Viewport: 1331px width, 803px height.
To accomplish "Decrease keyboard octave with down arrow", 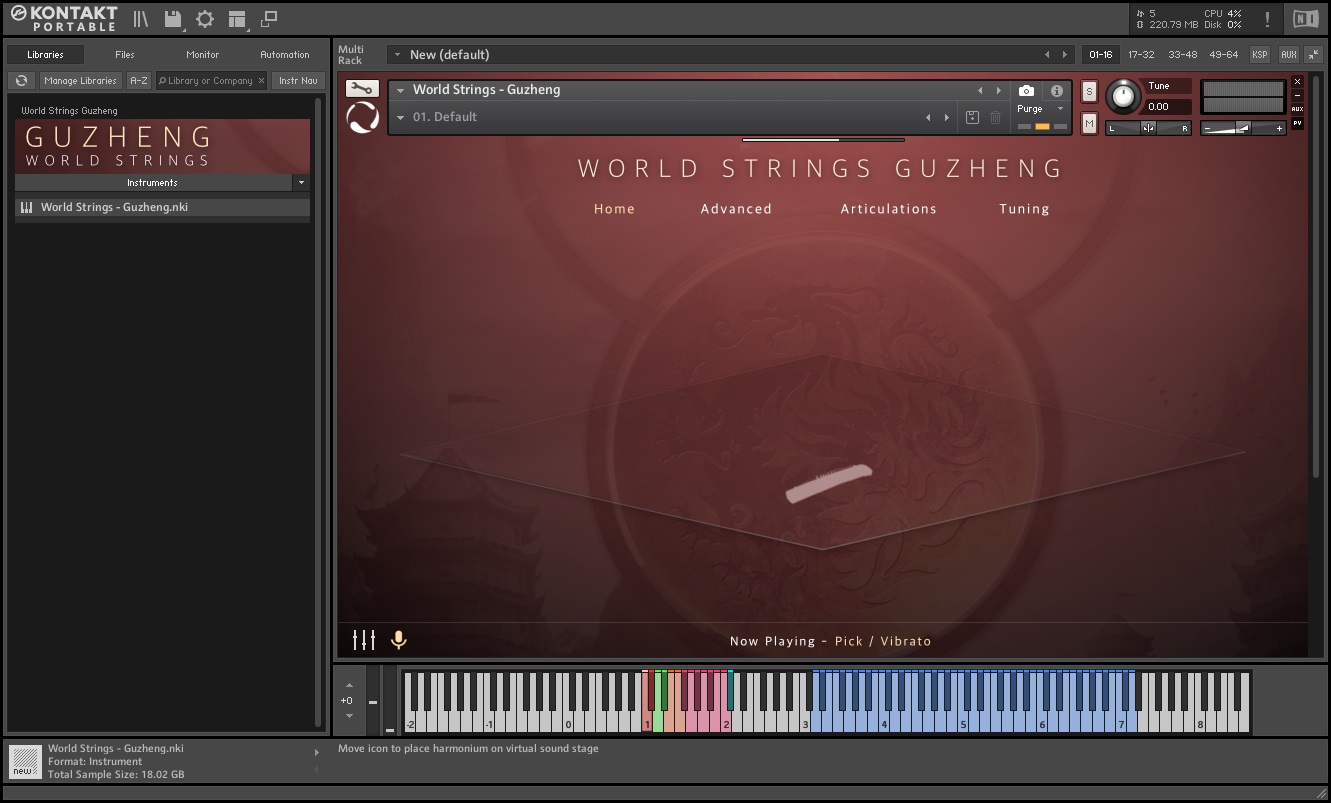I will [x=349, y=716].
